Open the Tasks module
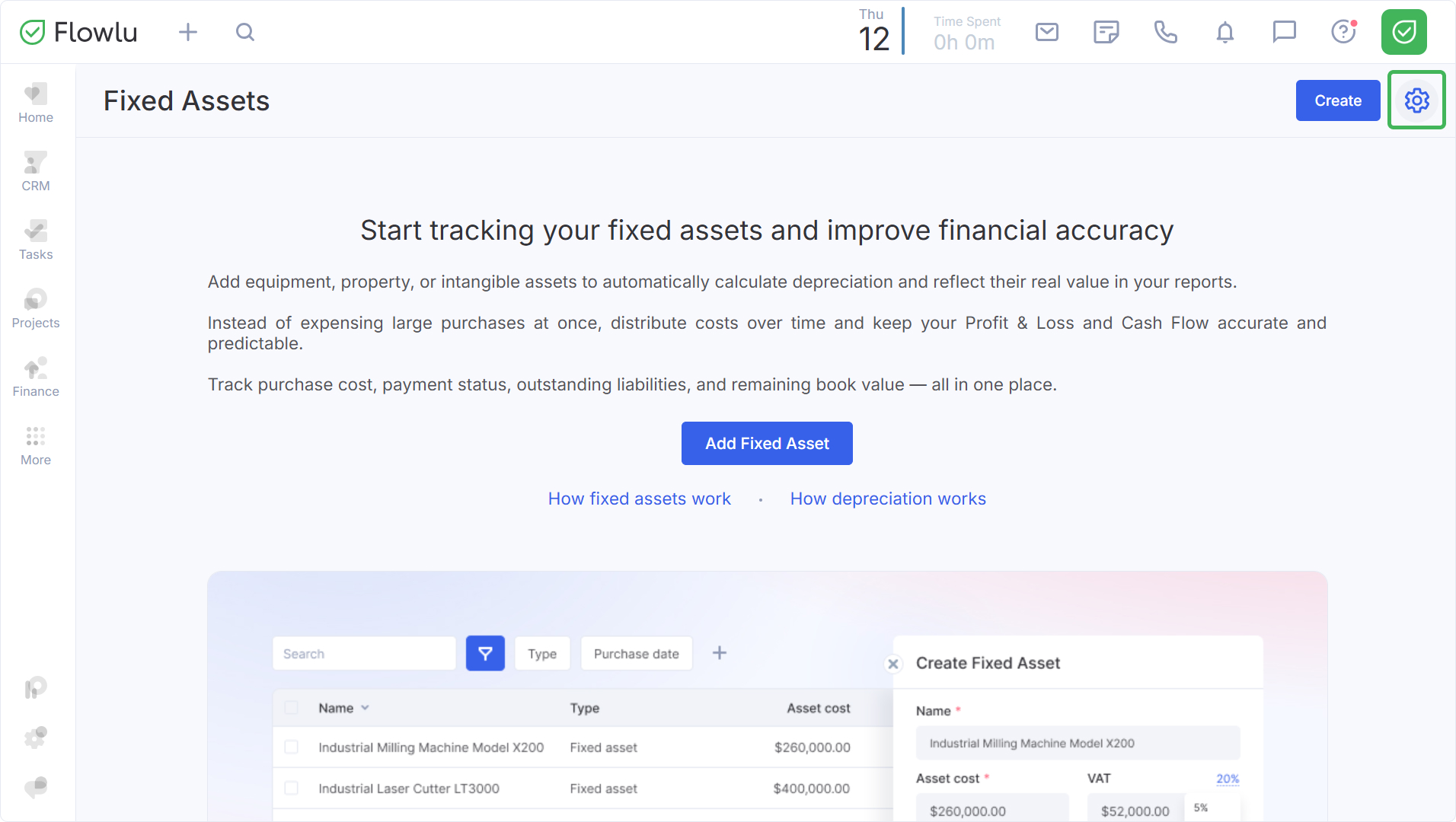This screenshot has width=1456, height=822. pyautogui.click(x=36, y=240)
